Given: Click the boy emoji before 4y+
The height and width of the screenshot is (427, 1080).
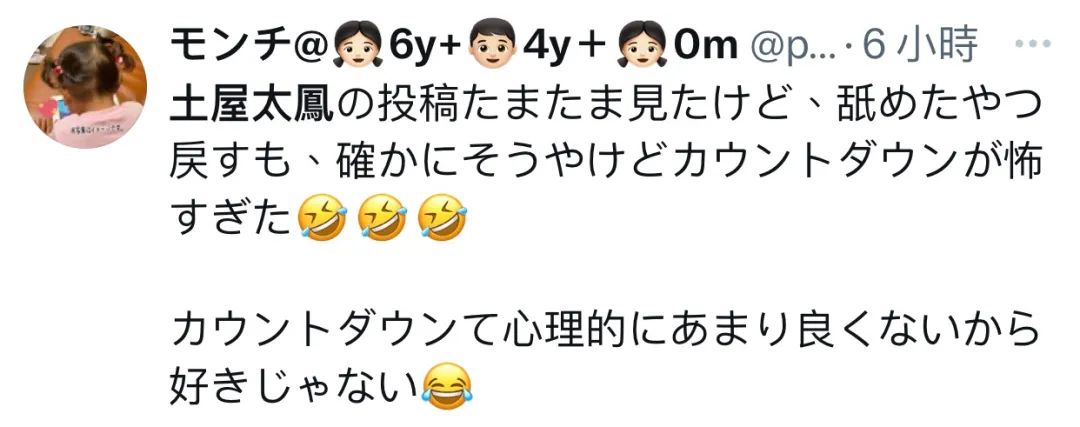Looking at the screenshot, I should pyautogui.click(x=492, y=45).
